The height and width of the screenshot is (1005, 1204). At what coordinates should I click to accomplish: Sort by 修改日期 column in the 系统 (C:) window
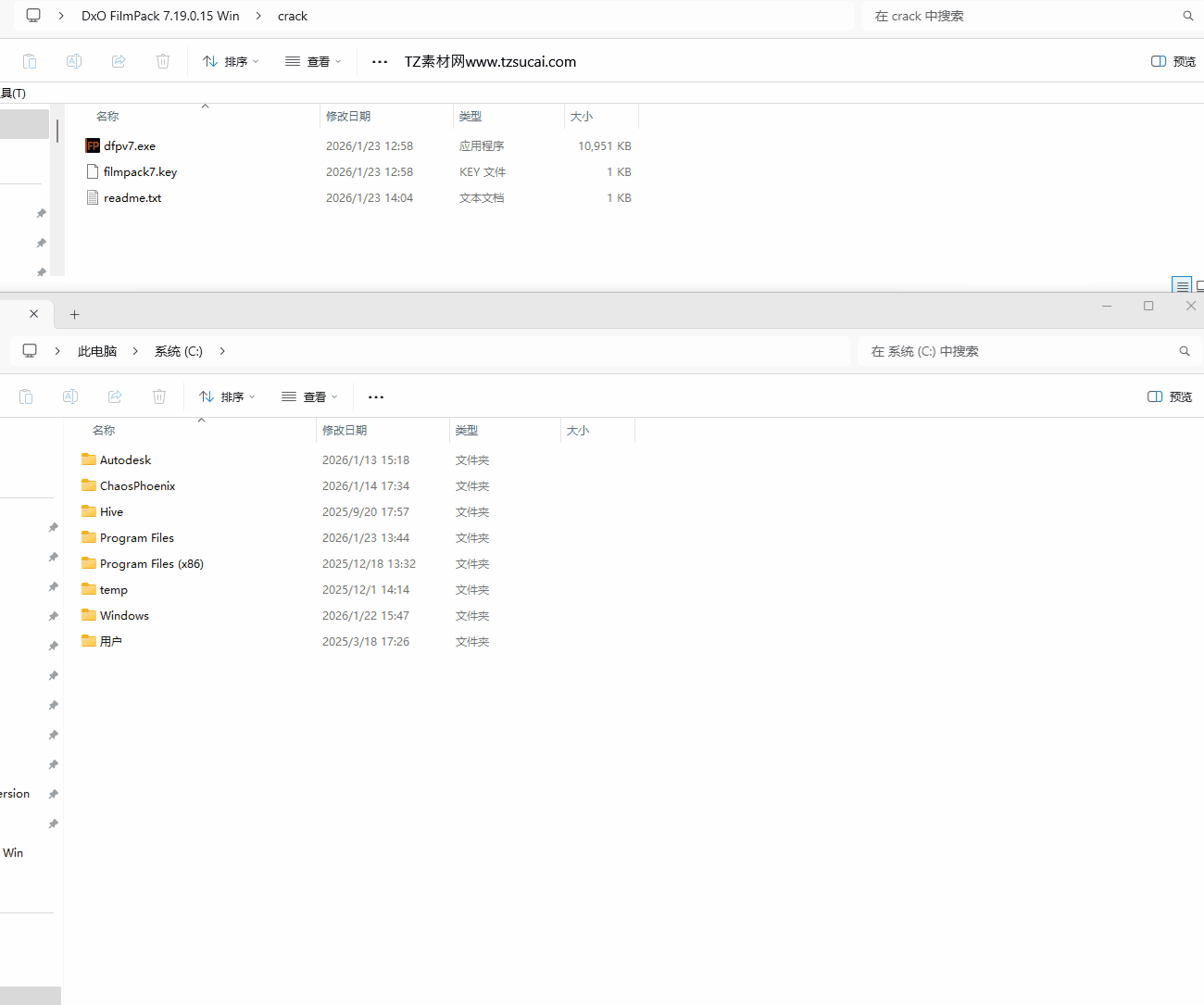click(x=345, y=431)
